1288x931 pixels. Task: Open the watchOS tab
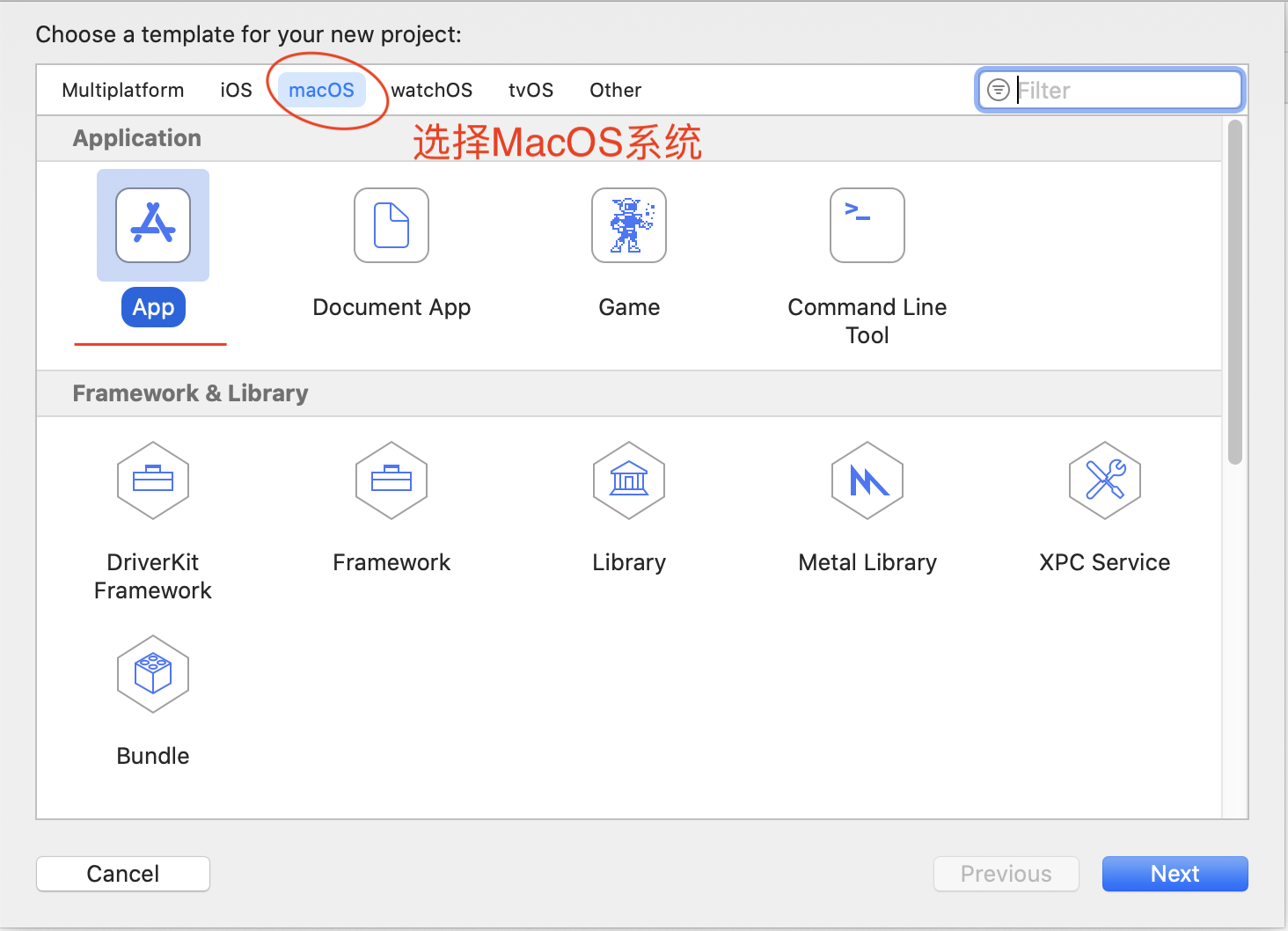(432, 90)
